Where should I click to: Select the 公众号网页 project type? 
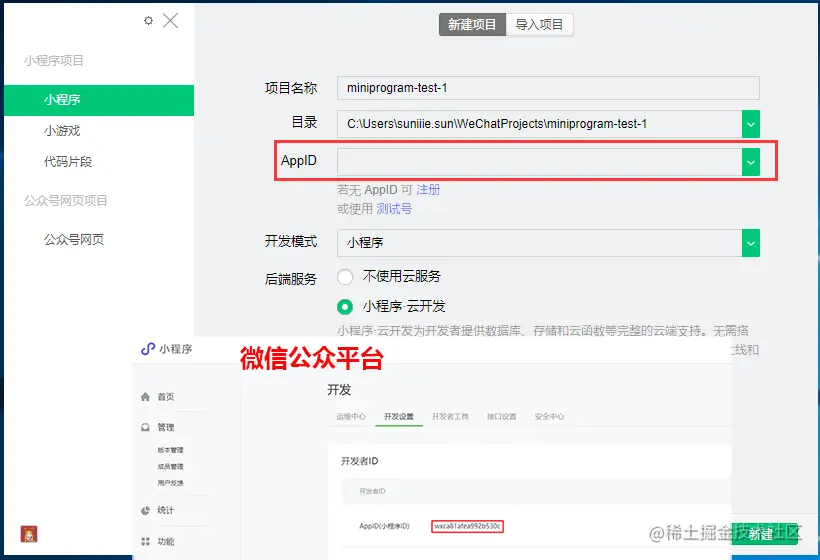click(x=74, y=239)
